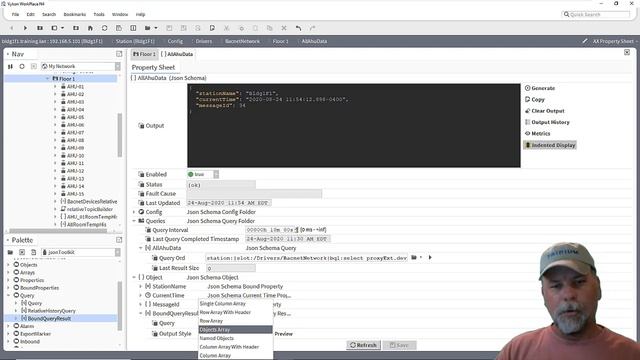Select Single Column Array option

click(x=235, y=304)
